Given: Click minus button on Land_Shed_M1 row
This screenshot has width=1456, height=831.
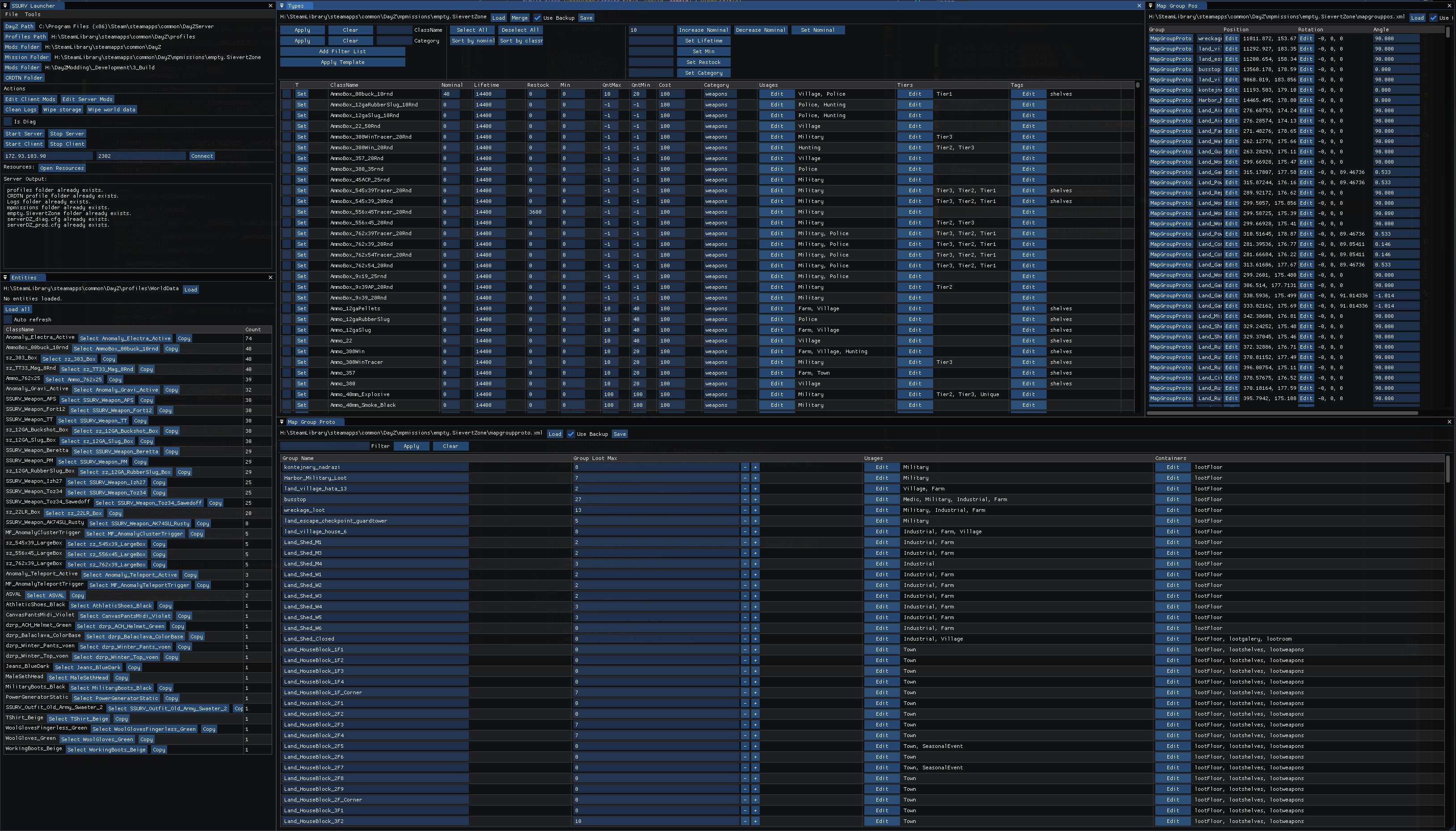Looking at the screenshot, I should (x=745, y=542).
